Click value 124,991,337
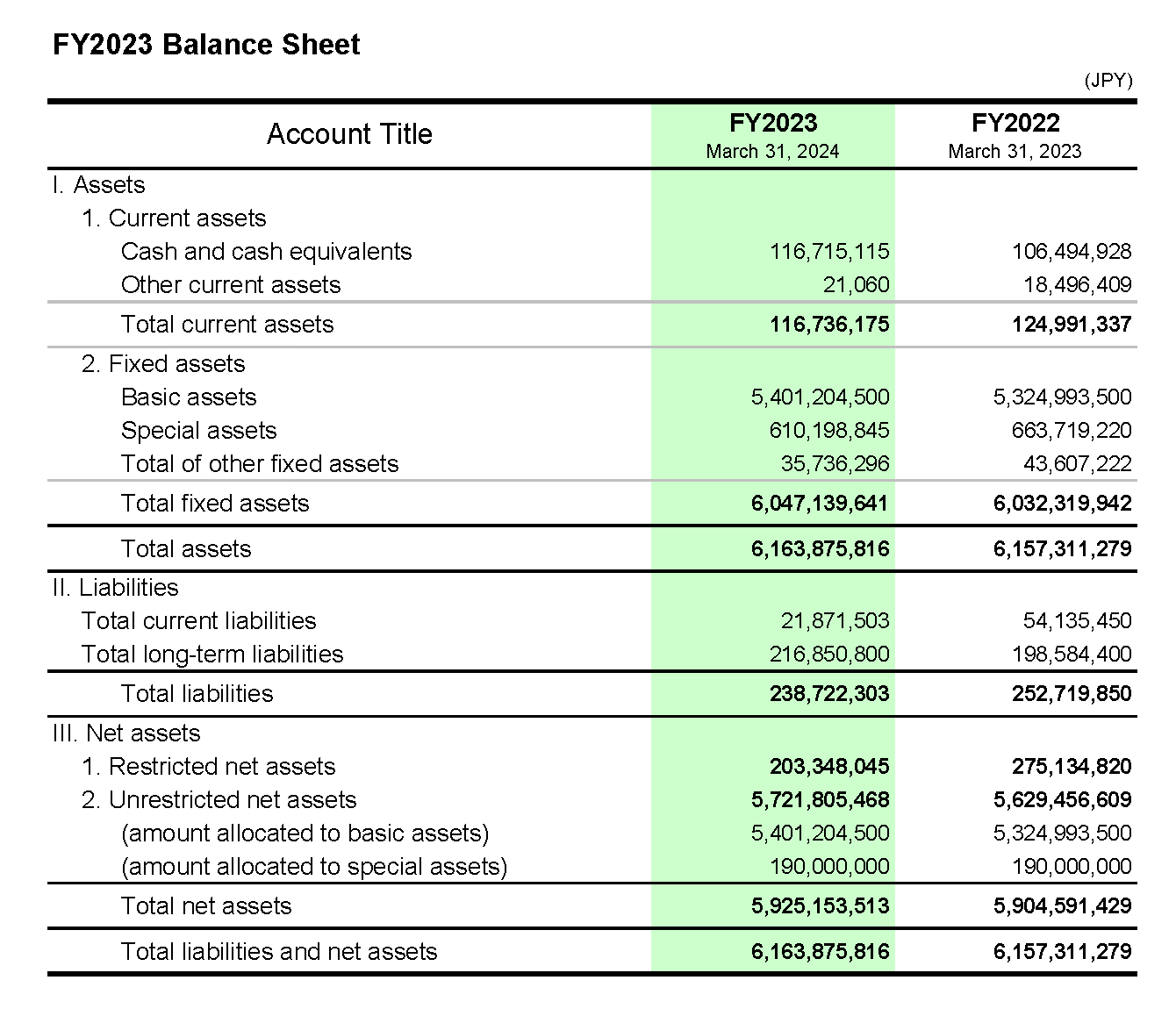The width and height of the screenshot is (1176, 1016). [1072, 325]
